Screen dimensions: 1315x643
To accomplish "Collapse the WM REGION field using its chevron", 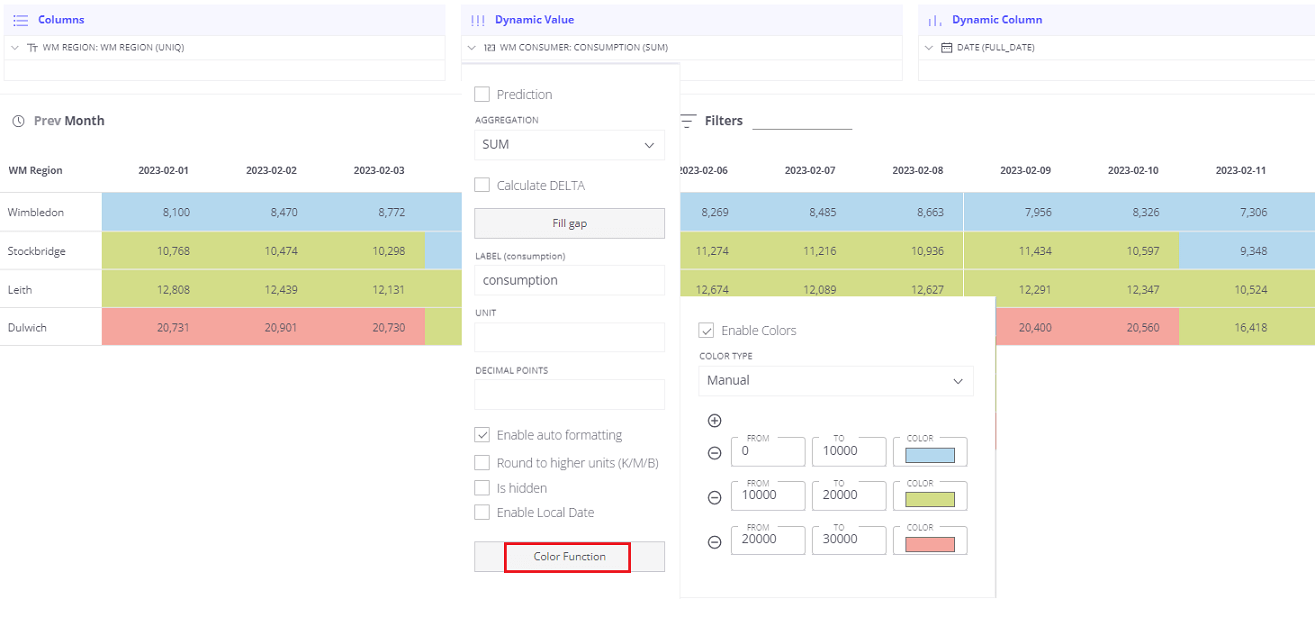I will (14, 47).
